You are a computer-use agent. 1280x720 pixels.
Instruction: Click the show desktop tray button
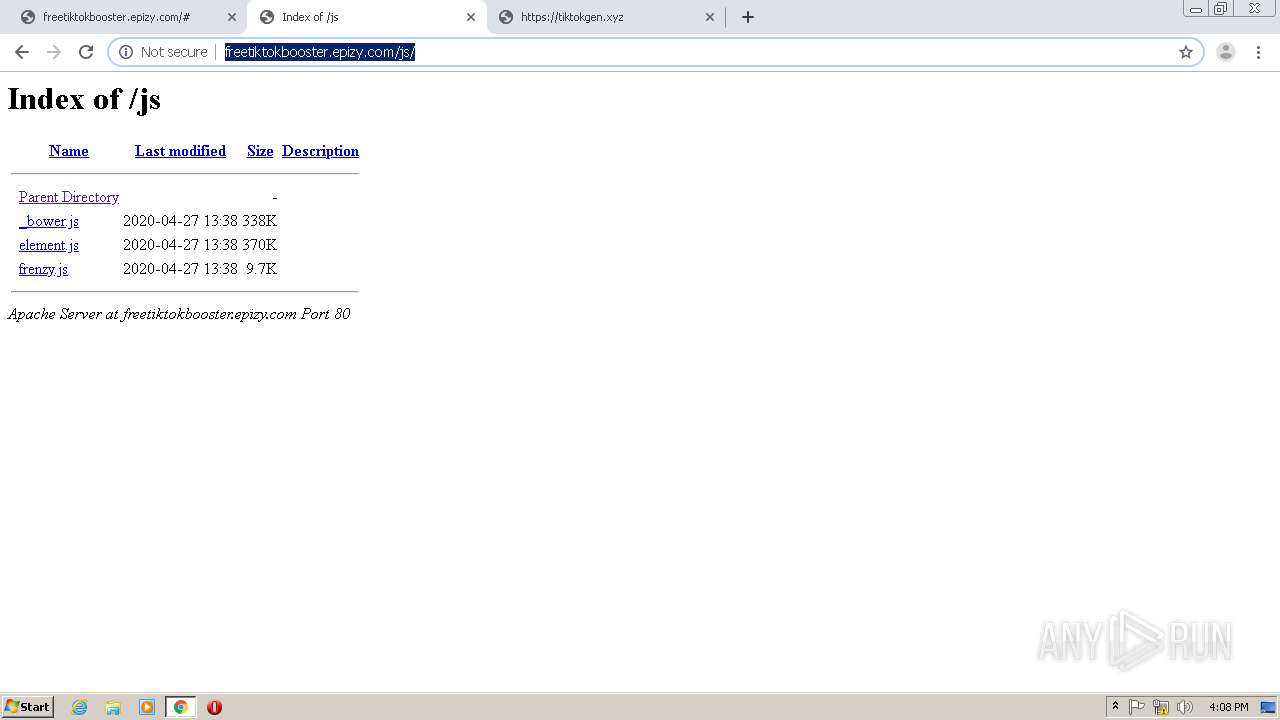1269,707
